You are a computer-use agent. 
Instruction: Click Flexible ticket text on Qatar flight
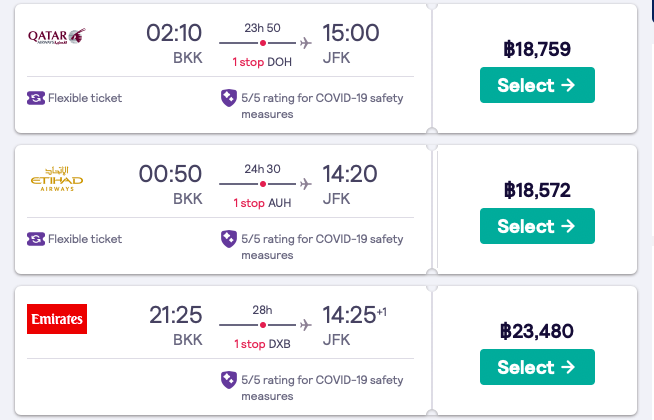point(85,98)
